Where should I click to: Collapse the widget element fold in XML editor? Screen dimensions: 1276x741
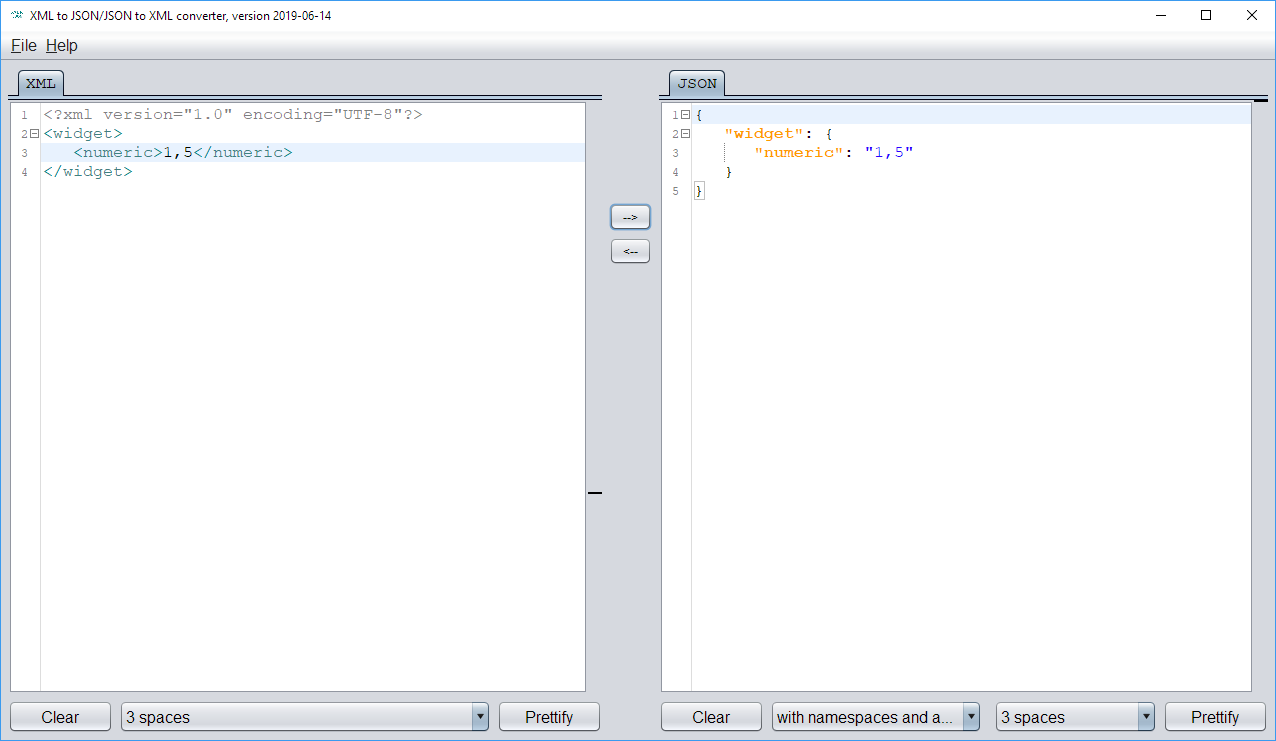click(34, 134)
